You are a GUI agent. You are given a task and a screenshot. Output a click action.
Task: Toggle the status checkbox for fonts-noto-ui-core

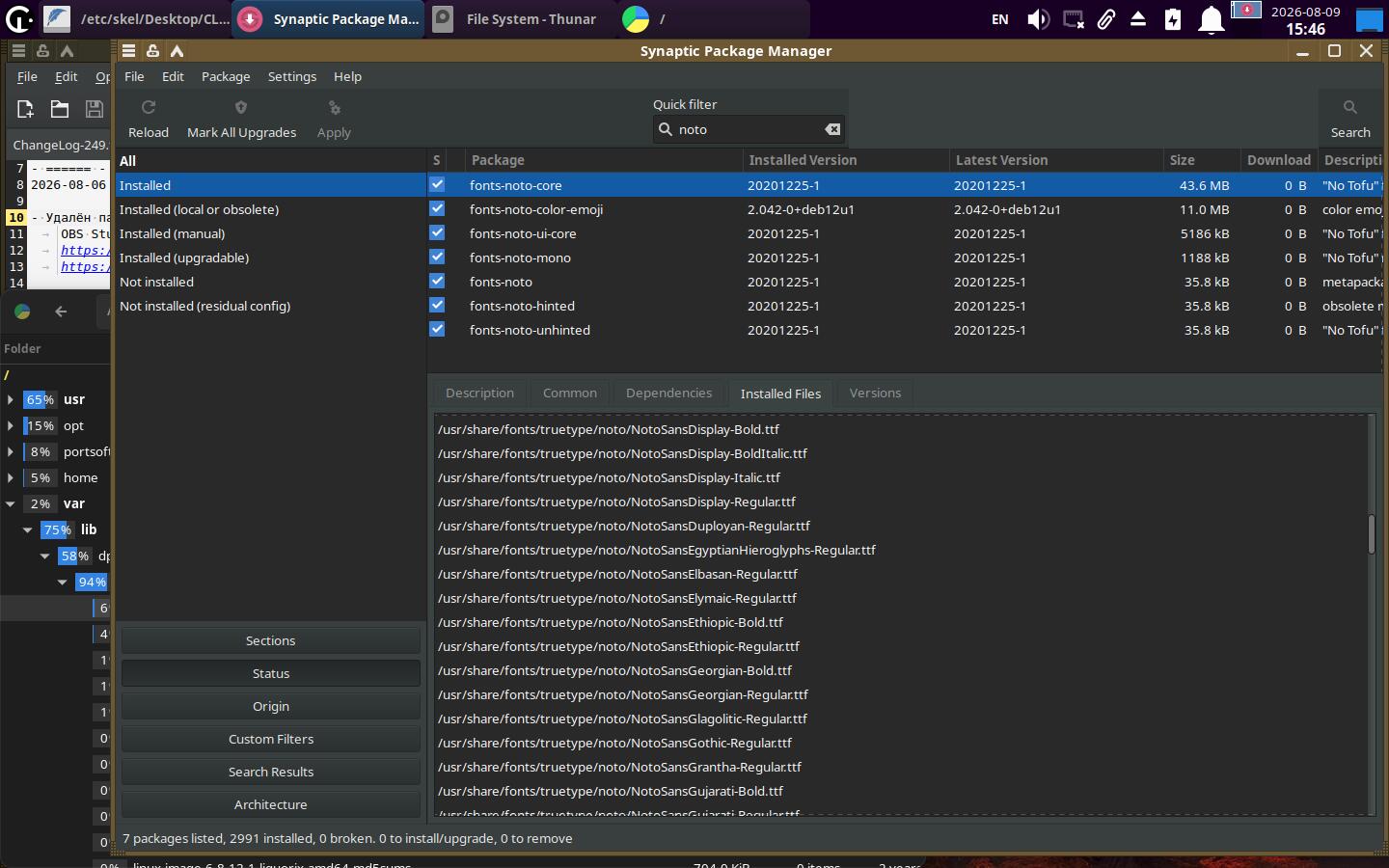[437, 232]
